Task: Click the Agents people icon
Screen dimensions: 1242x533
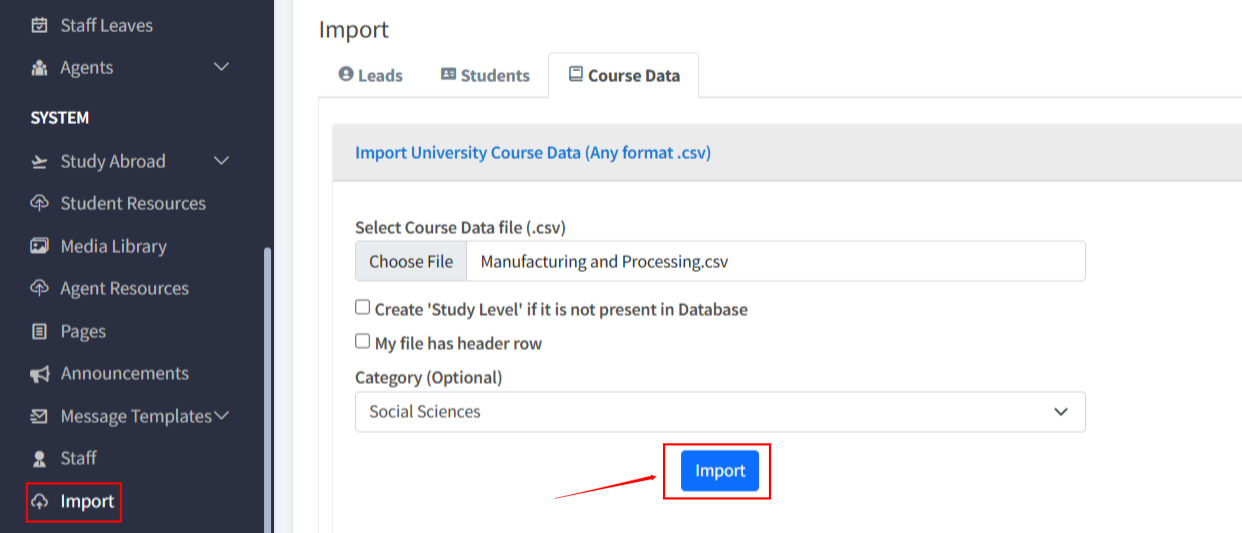Action: click(40, 68)
